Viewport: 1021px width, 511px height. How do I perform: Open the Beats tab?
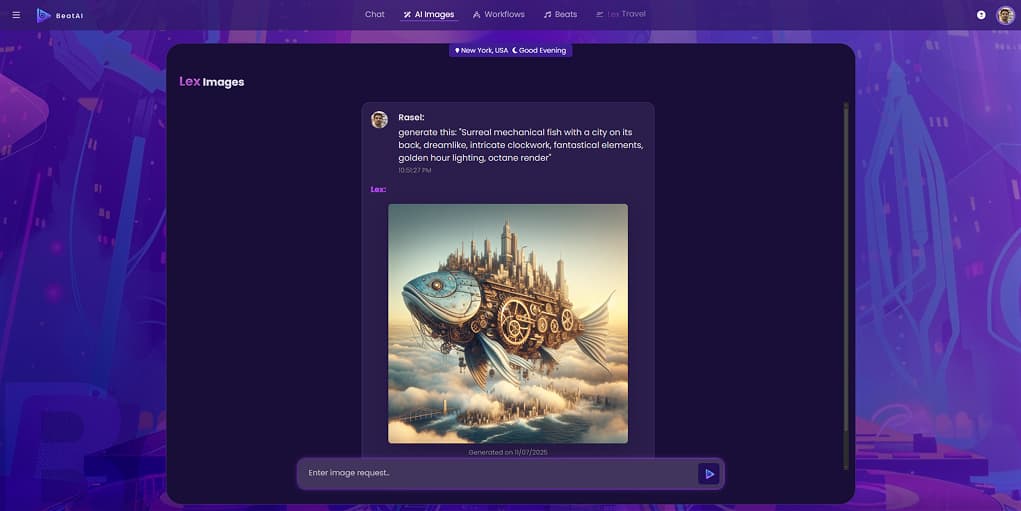(x=560, y=15)
